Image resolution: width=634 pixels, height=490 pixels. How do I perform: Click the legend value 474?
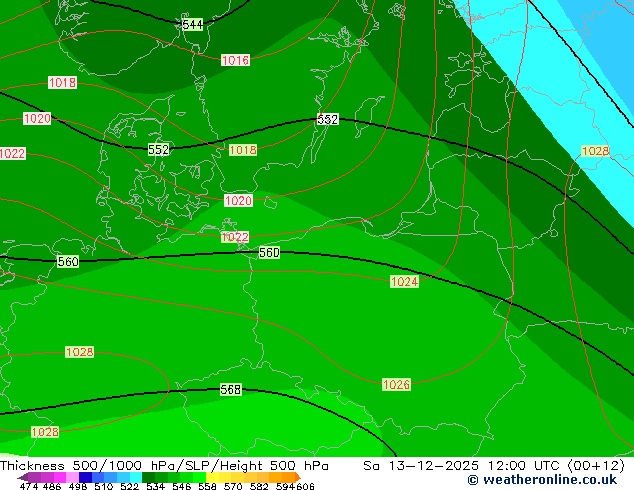(29, 486)
